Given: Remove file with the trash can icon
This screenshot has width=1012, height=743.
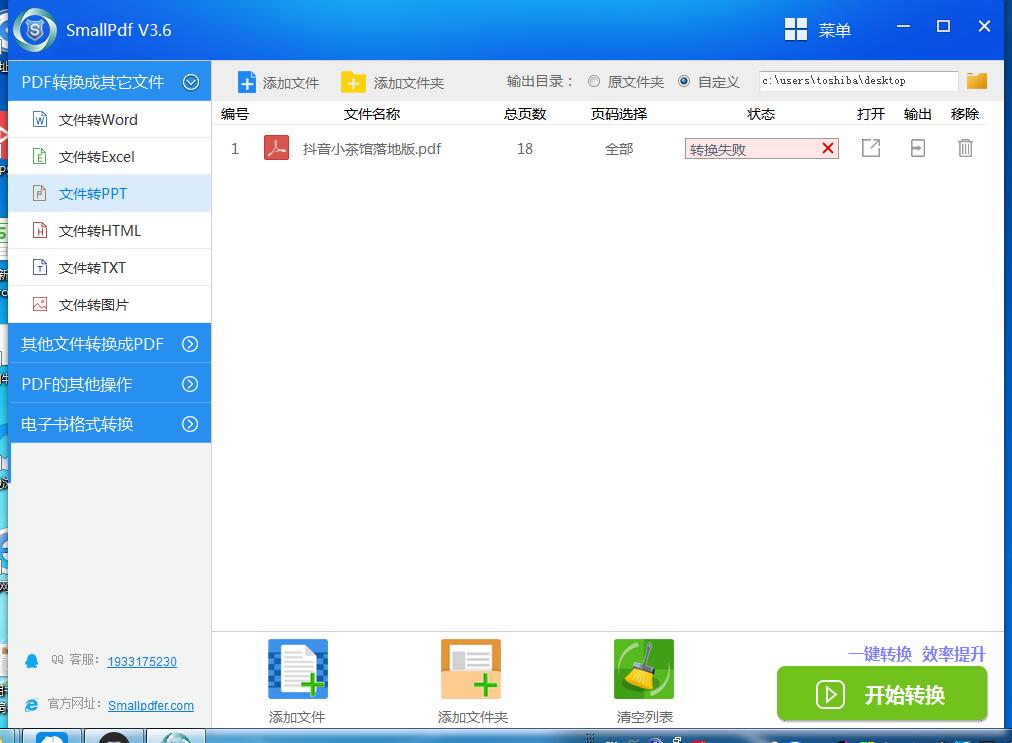Looking at the screenshot, I should click(x=965, y=148).
